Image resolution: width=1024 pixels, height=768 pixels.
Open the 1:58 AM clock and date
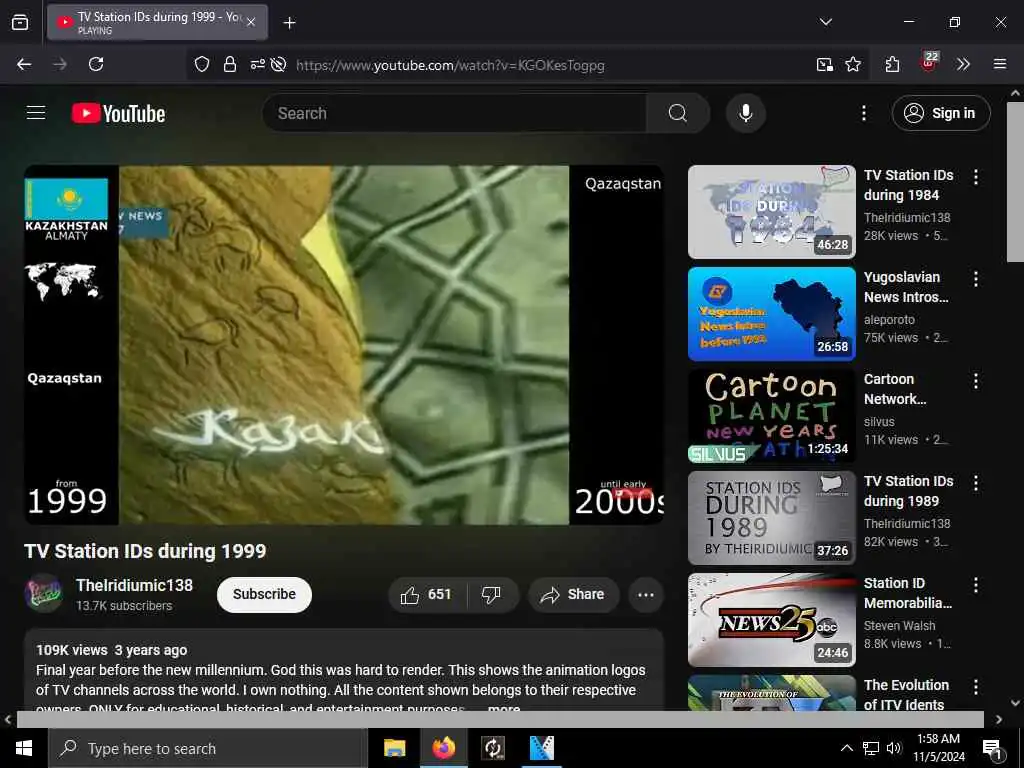click(x=938, y=748)
